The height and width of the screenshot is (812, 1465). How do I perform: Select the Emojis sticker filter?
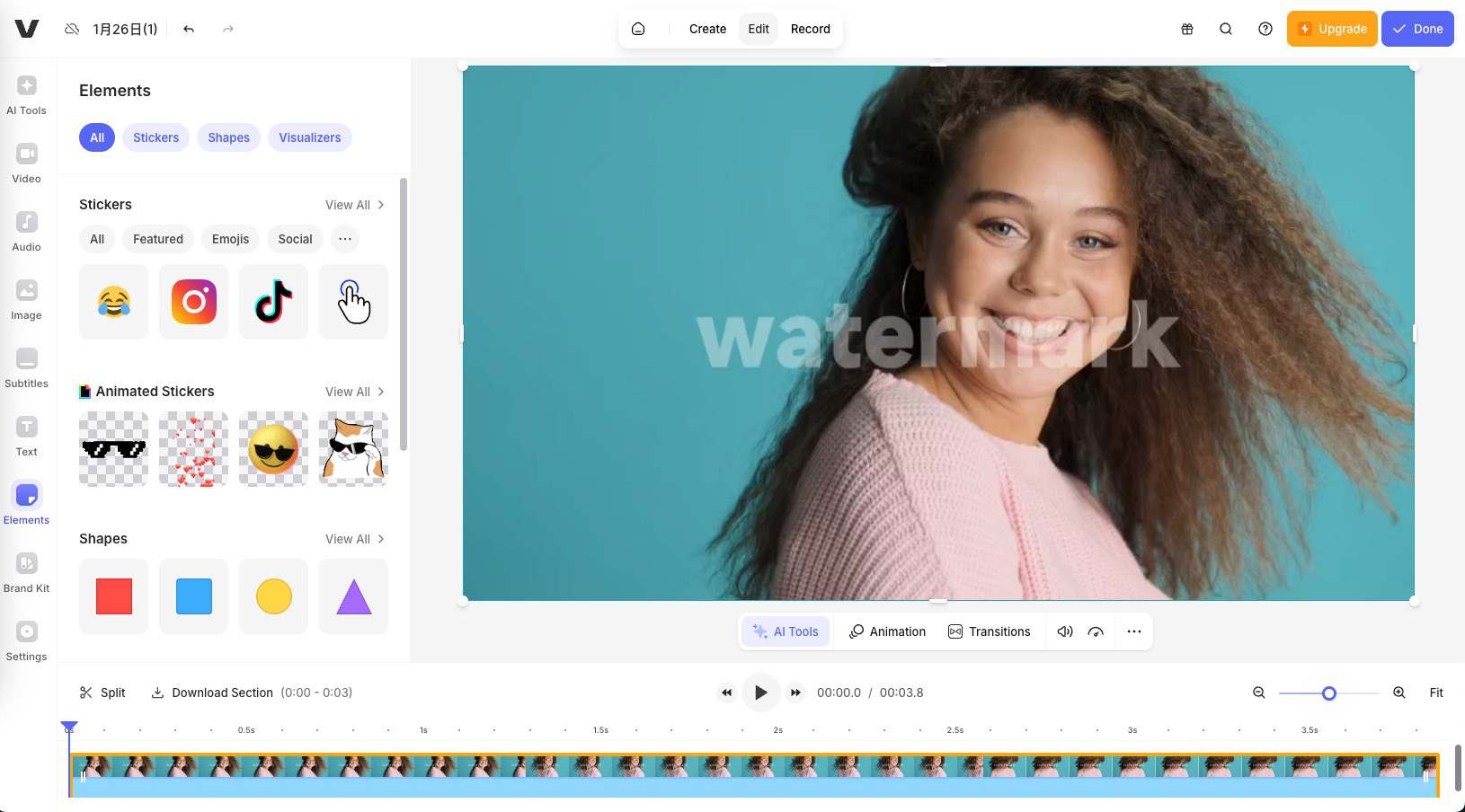pos(230,239)
